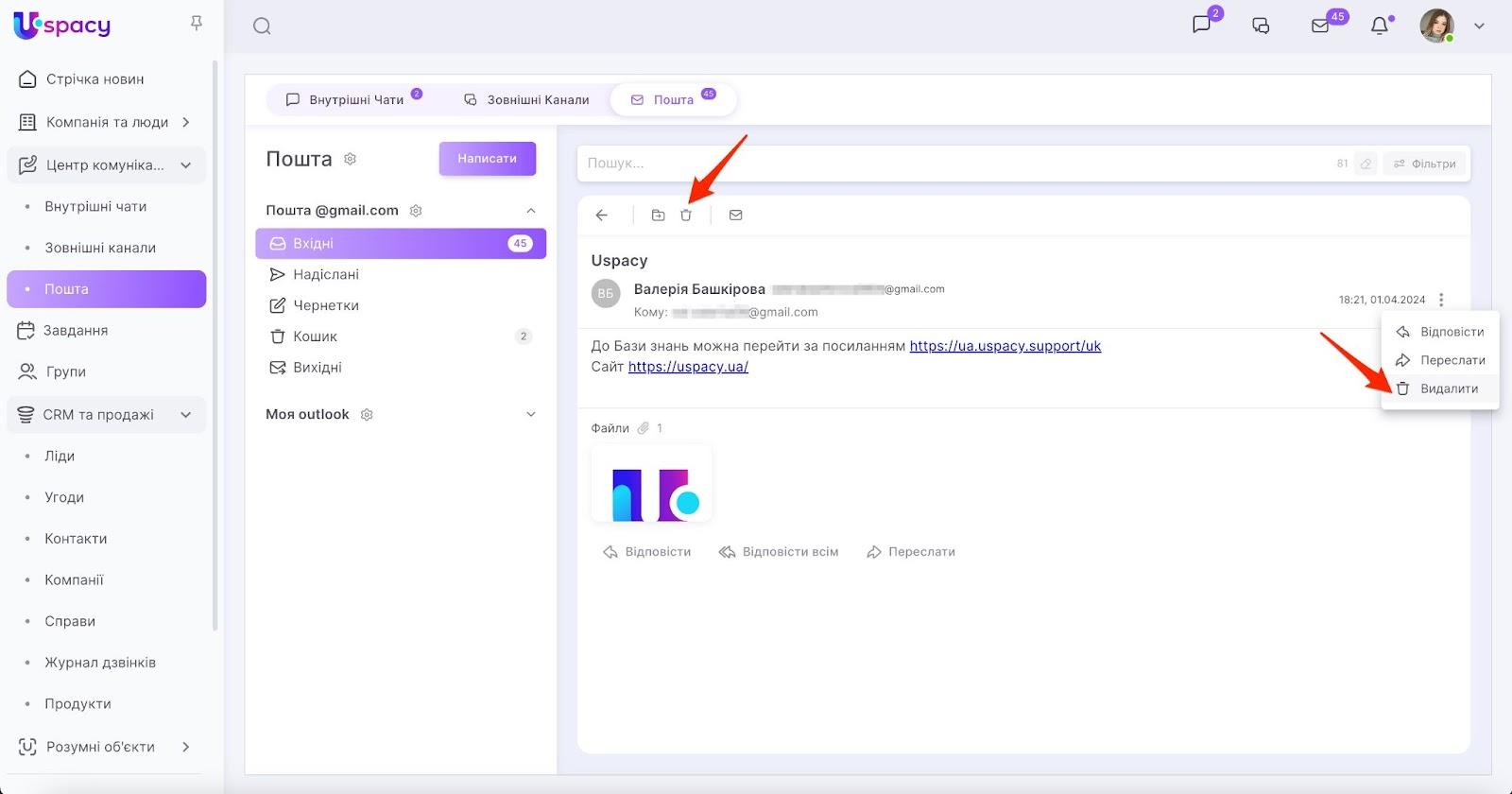Screen dimensions: 1512x794
Task: Click Відповісти below the attachment
Action: (x=647, y=552)
